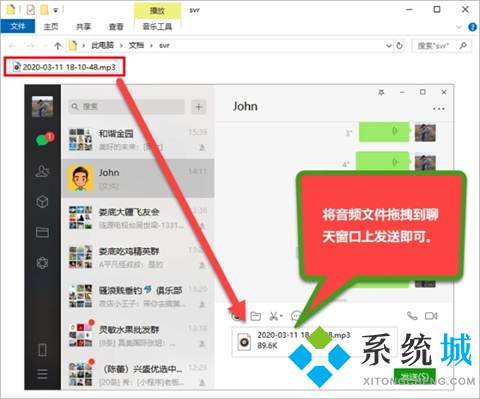This screenshot has width=480, height=399.
Task: Open the WeChat files folder icon in sidebar
Action: coord(42,232)
